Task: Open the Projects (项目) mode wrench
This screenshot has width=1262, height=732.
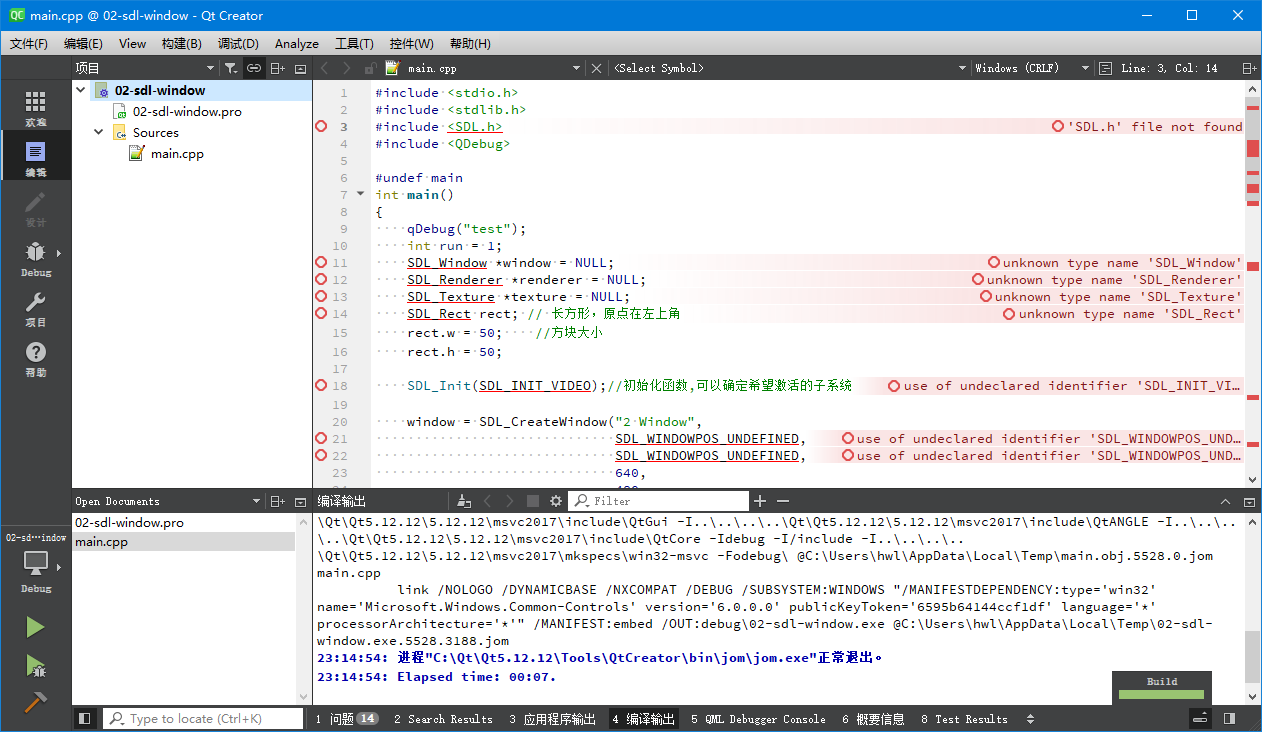Action: [x=35, y=308]
